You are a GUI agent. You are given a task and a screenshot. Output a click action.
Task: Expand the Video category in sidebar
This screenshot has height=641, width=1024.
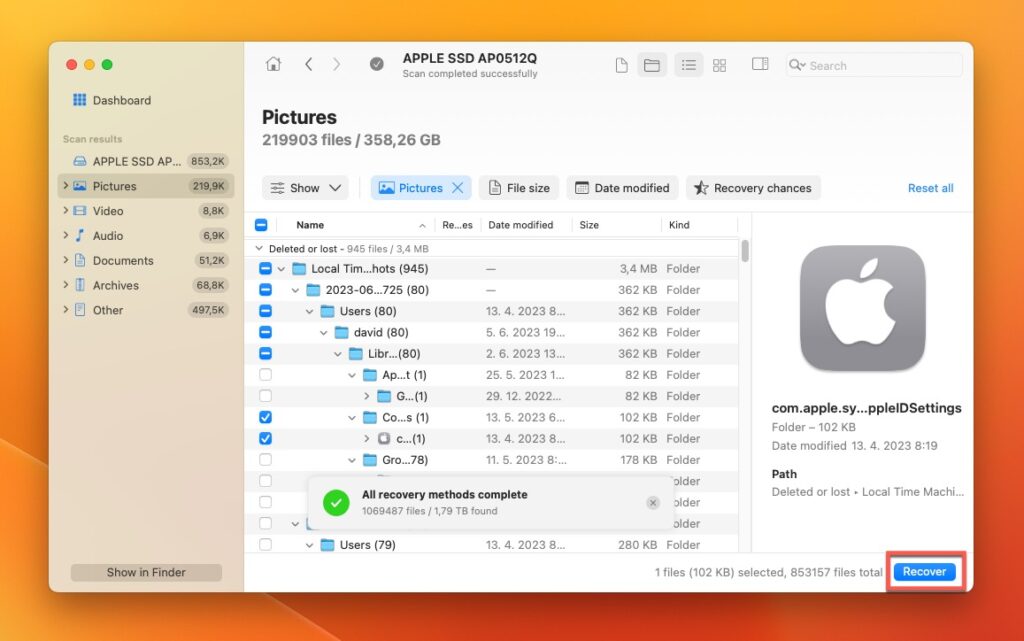click(x=64, y=210)
